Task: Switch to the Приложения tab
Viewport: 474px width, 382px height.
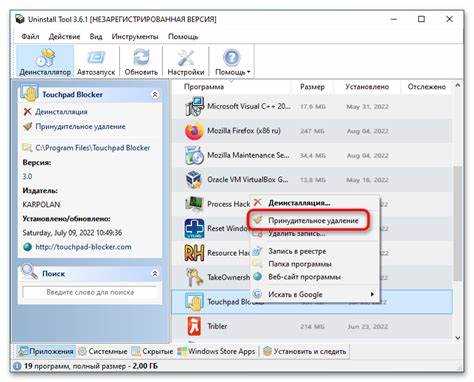Action: tap(46, 351)
